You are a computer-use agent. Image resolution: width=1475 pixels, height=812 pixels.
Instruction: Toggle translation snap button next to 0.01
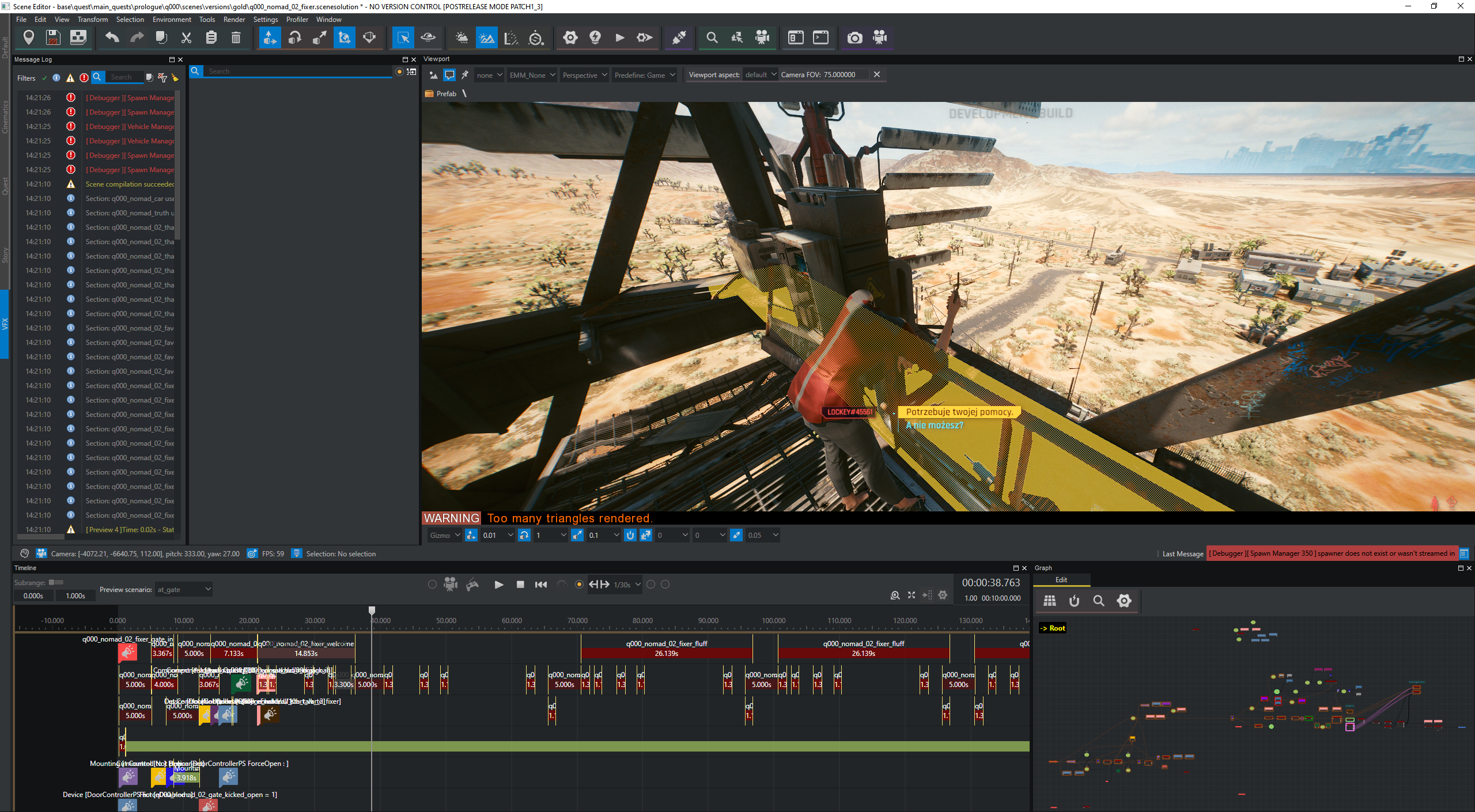pos(471,536)
